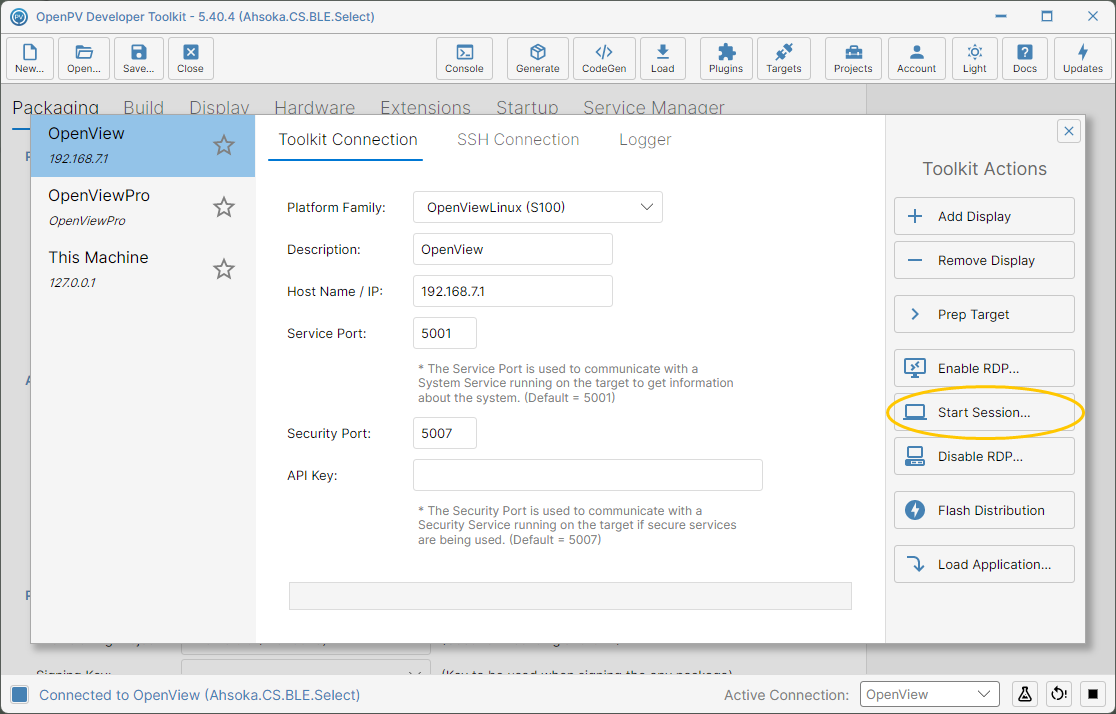This screenshot has height=714, width=1116.
Task: Open the Build tab
Action: (144, 107)
